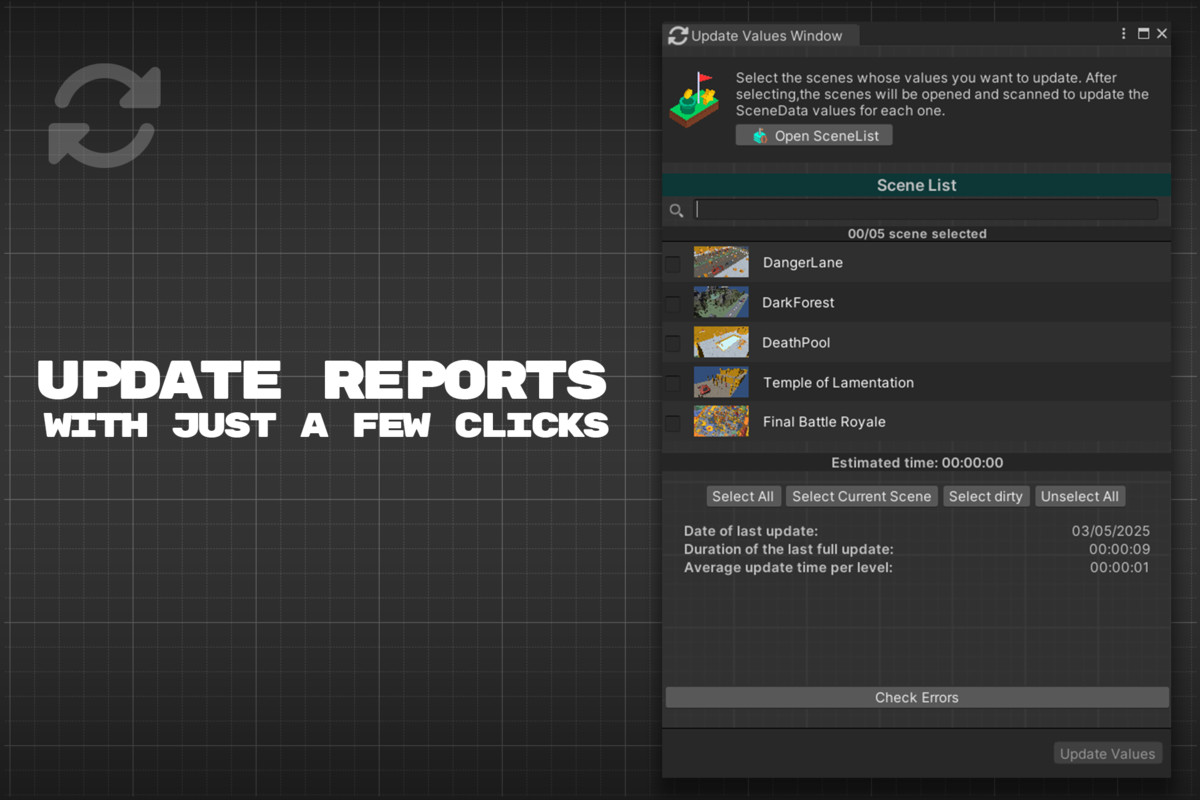Open the three-dot window options menu
The width and height of the screenshot is (1200, 800).
[x=1125, y=34]
